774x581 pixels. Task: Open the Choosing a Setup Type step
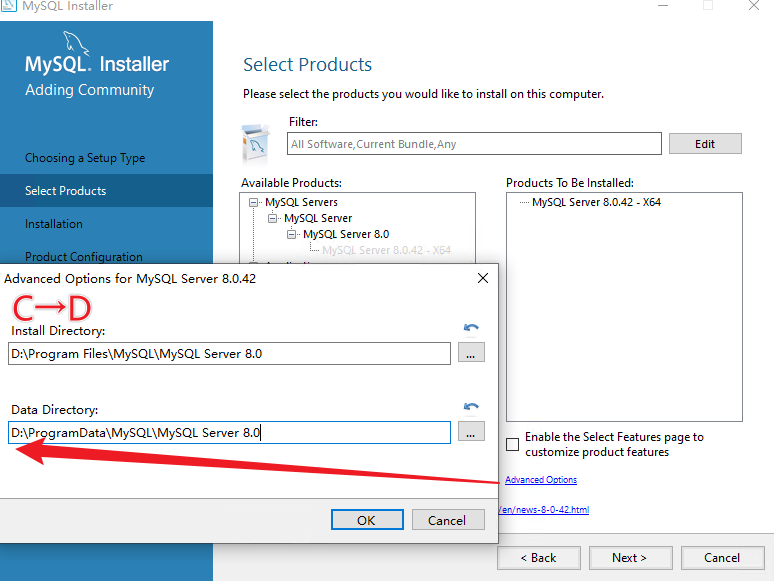pos(85,158)
